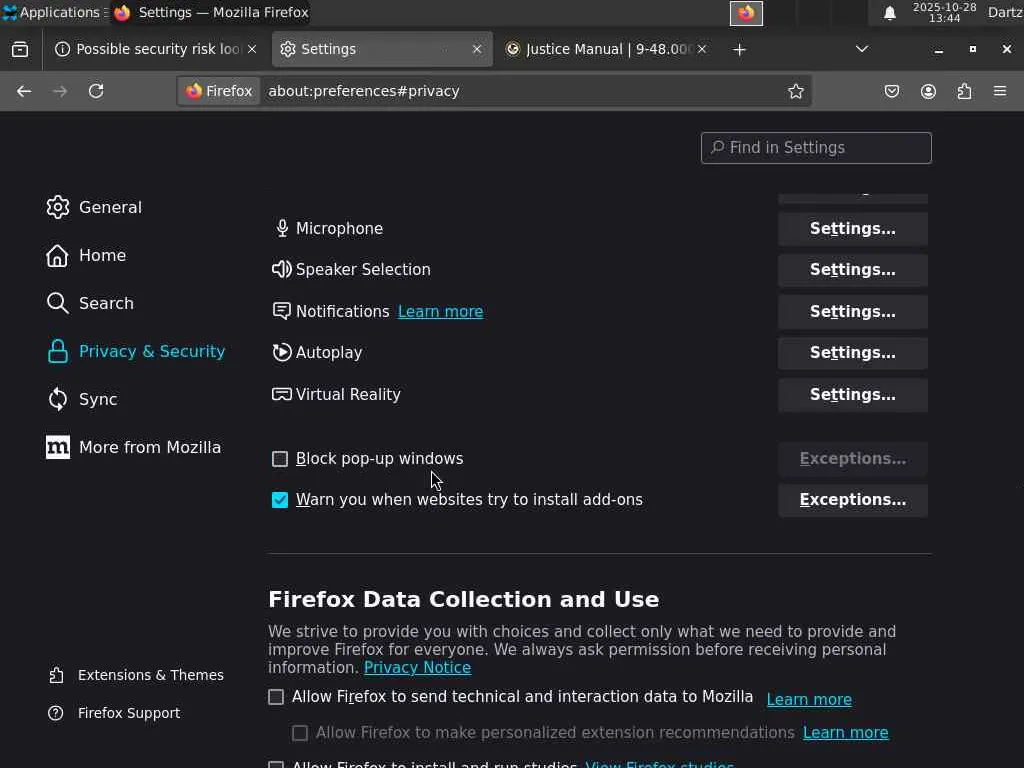Bookmark this page with the star icon
This screenshot has width=1024, height=768.
tap(796, 91)
